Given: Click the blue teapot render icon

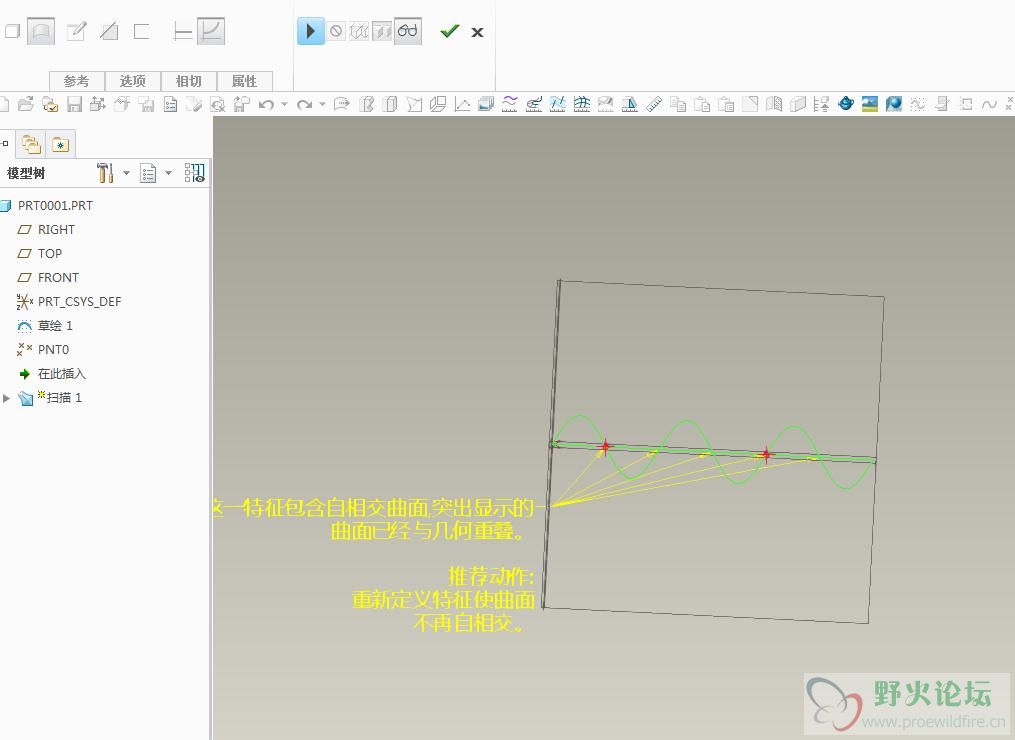Looking at the screenshot, I should (x=845, y=104).
